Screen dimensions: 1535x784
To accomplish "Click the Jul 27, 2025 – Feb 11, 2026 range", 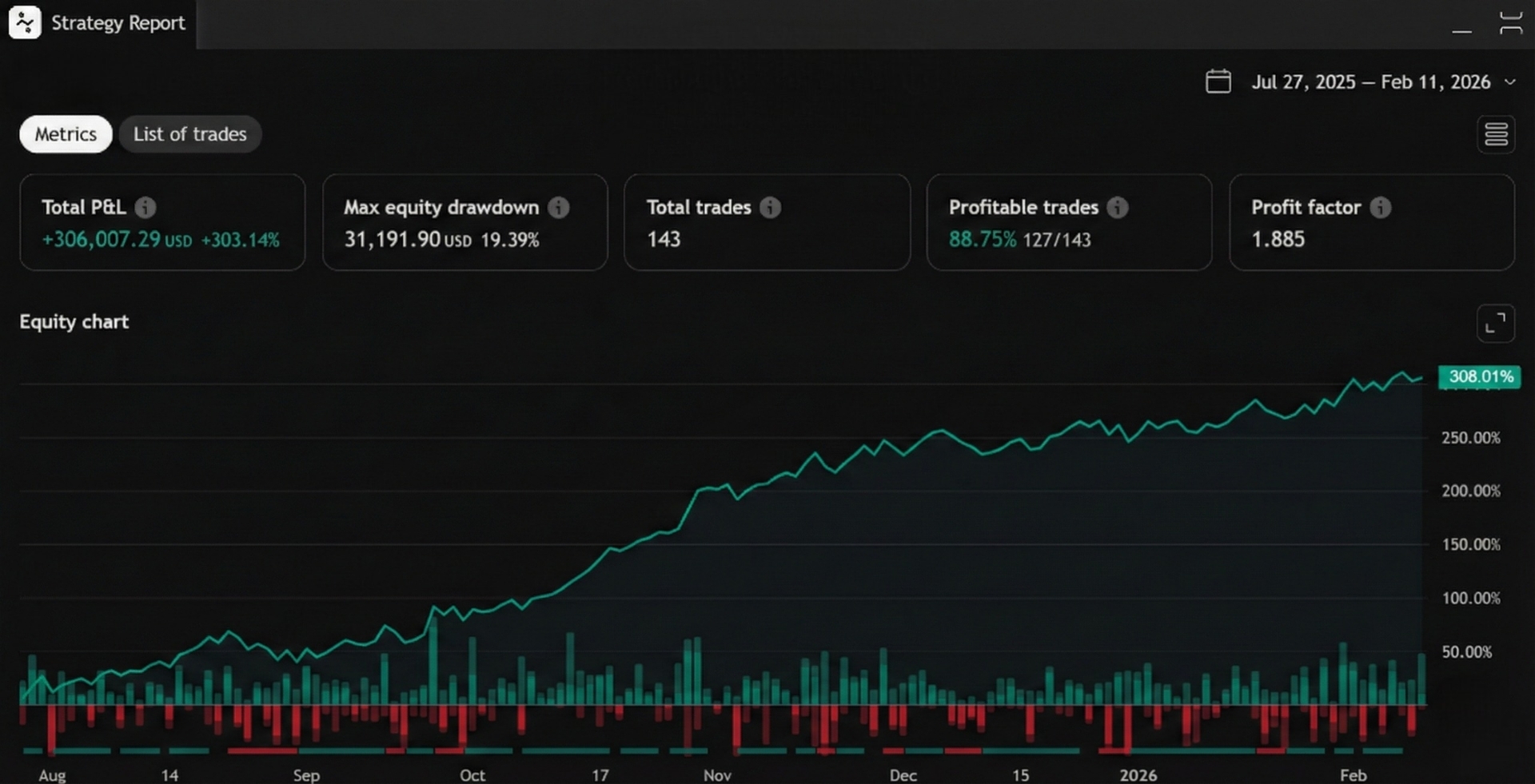I will coord(1370,82).
